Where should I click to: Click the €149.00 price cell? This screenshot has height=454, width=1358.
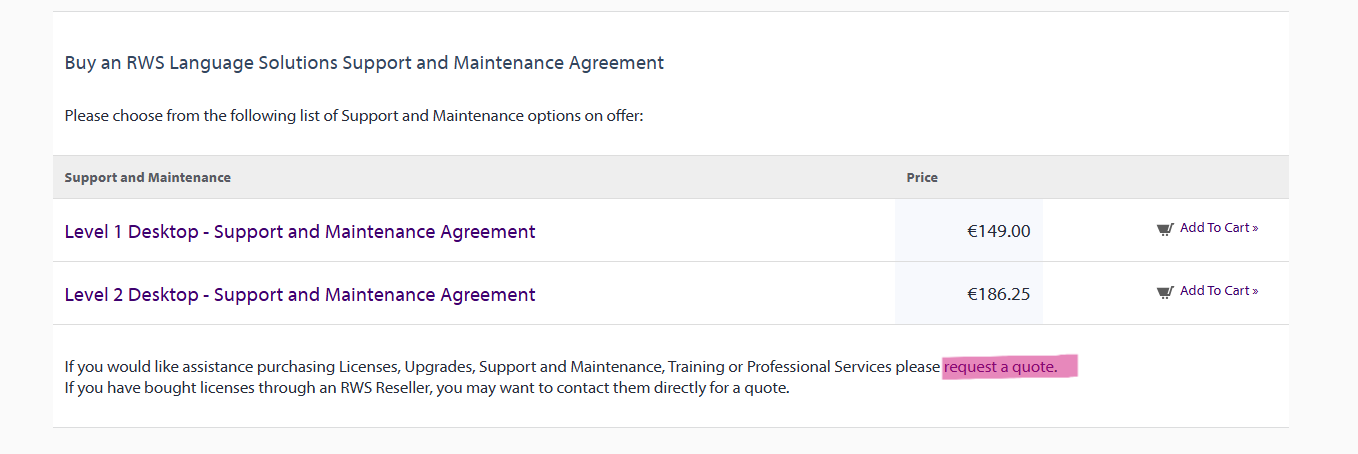998,232
